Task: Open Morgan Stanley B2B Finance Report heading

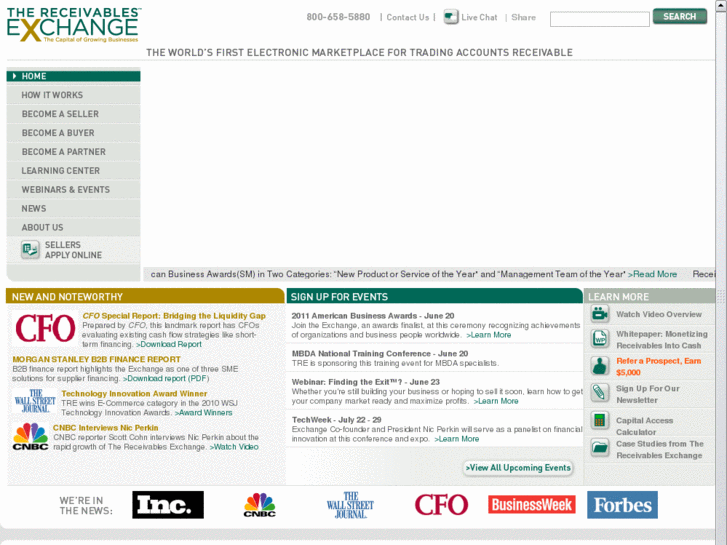Action: point(96,359)
